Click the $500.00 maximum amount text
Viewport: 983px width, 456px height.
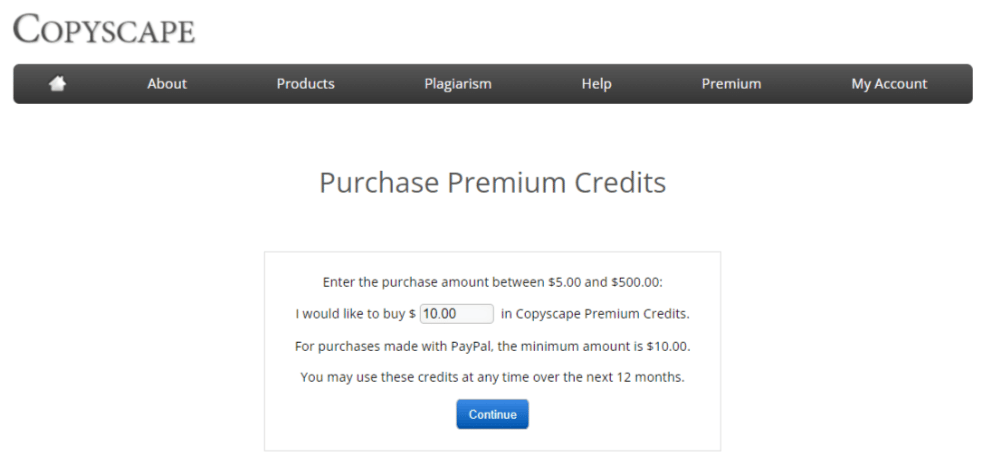click(636, 282)
